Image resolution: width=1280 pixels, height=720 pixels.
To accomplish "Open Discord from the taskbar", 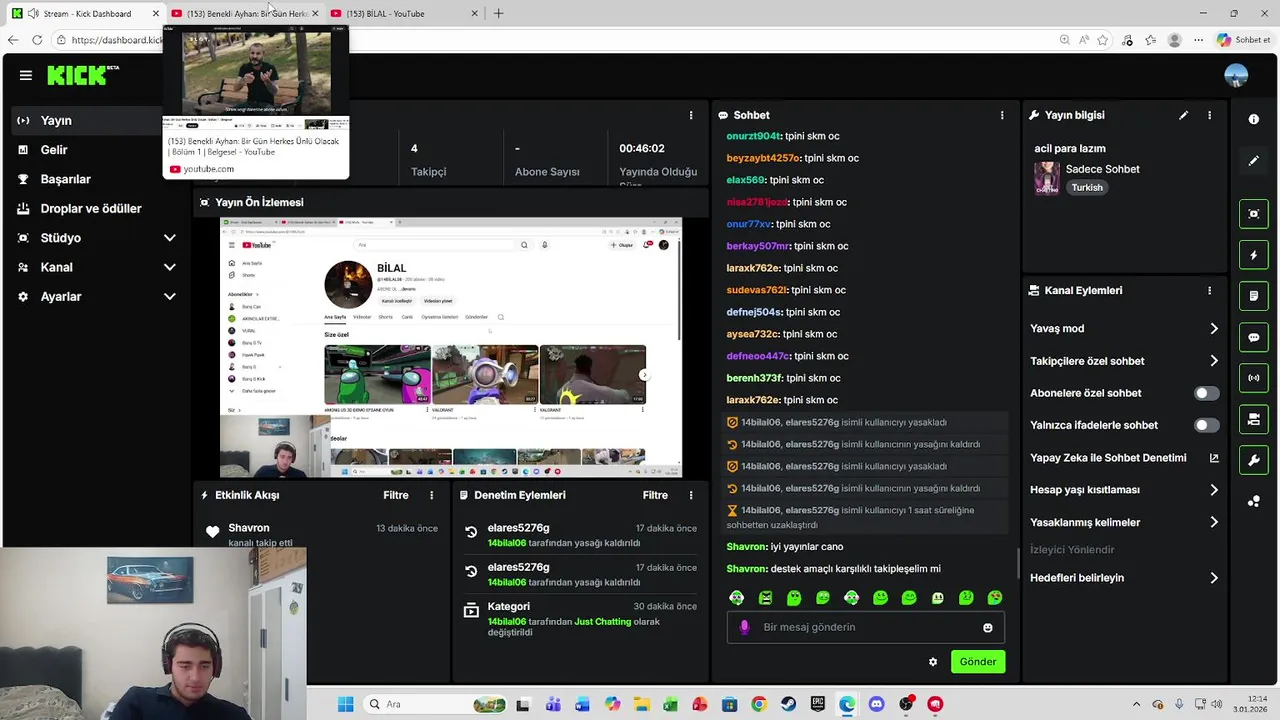I will click(877, 704).
